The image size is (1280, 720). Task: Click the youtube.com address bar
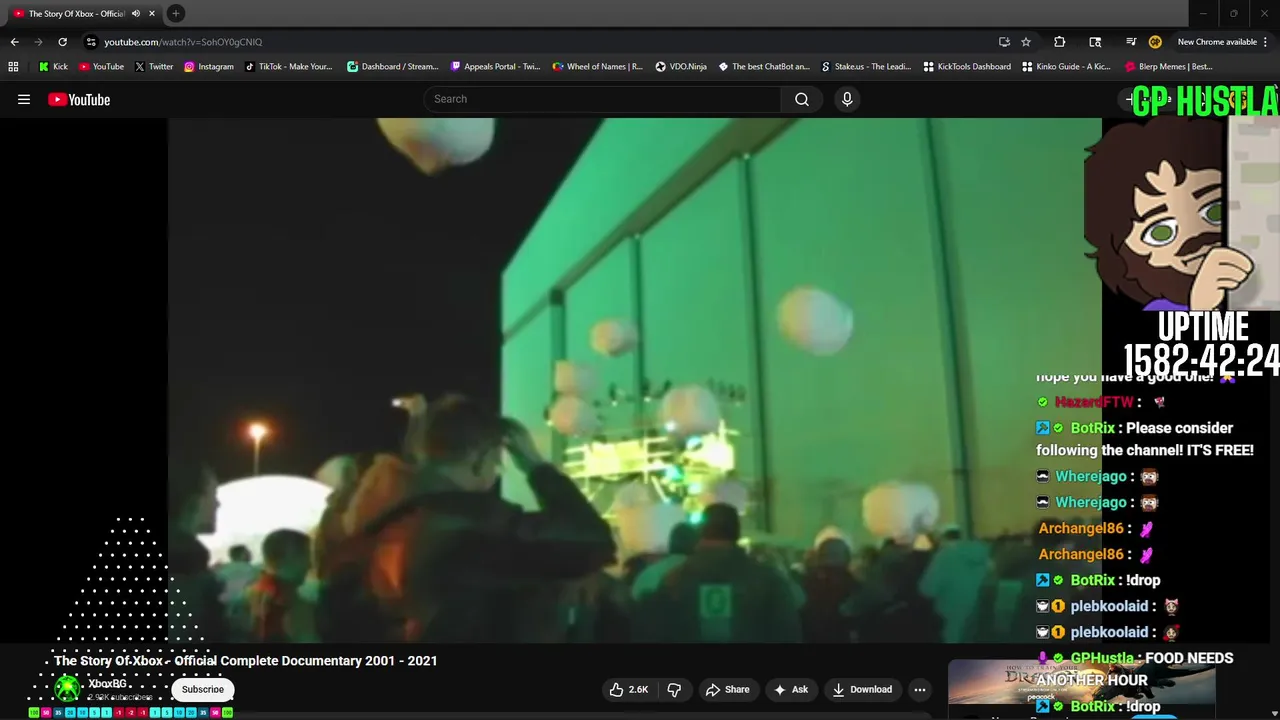pos(540,42)
